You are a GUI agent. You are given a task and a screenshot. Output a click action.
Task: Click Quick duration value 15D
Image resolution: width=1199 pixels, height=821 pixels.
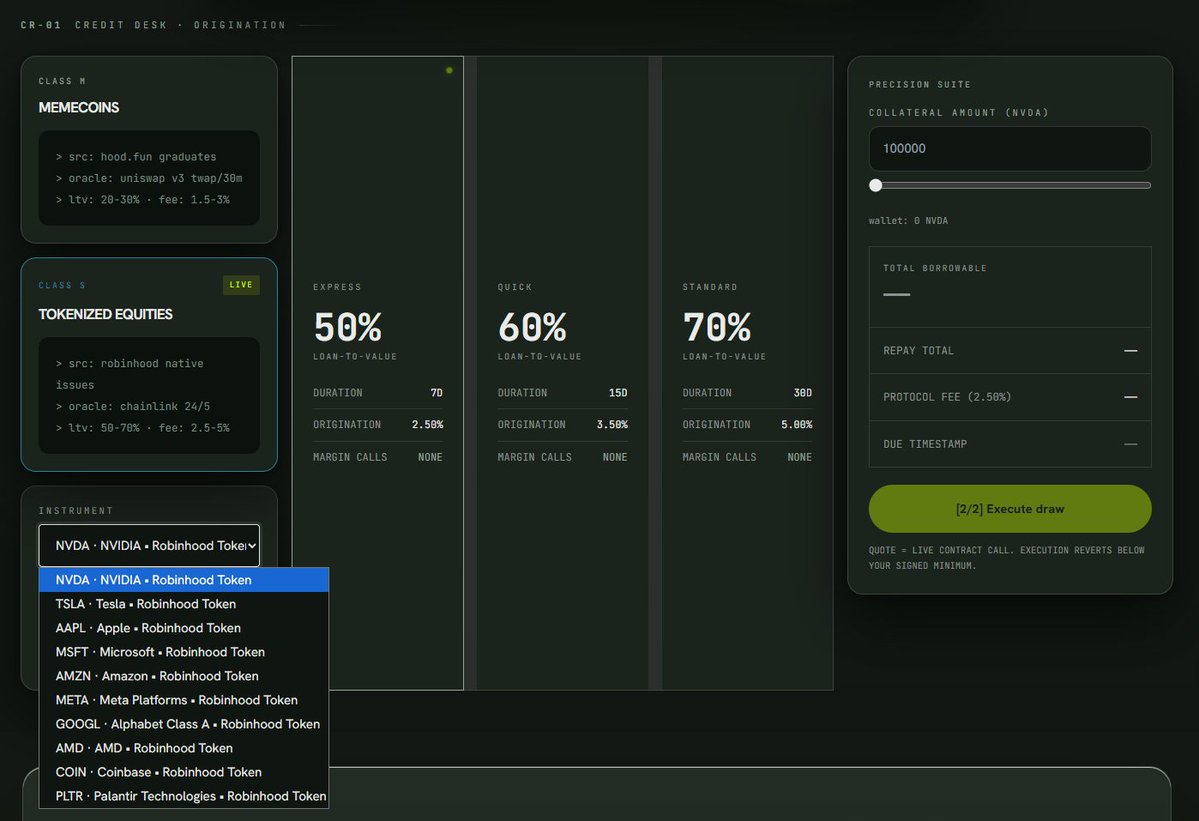(618, 393)
